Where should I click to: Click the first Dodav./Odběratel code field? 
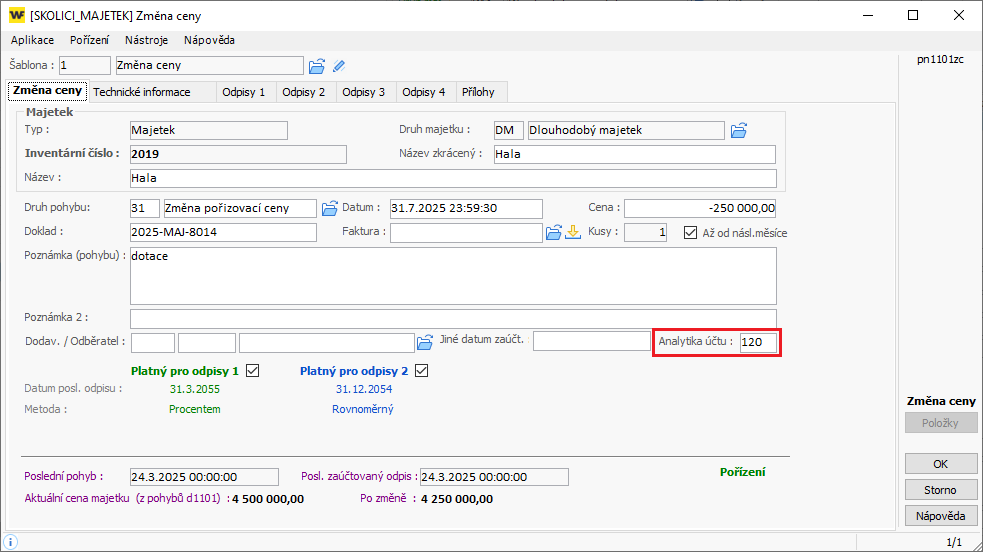(153, 343)
